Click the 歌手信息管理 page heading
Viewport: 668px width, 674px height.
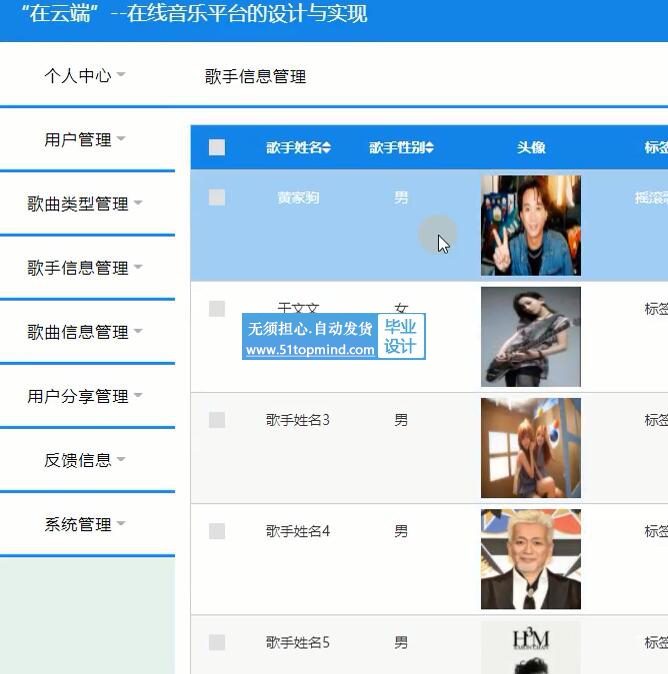[255, 77]
